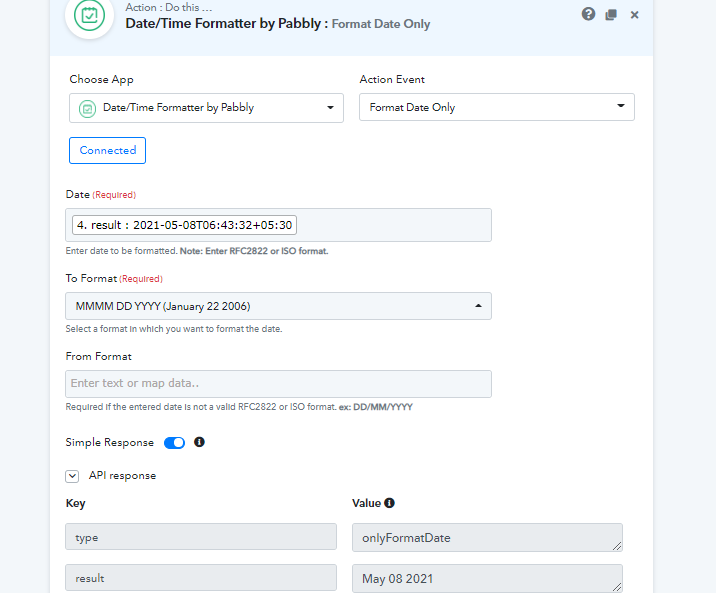
Task: Close the action step with X icon
Action: coord(634,15)
